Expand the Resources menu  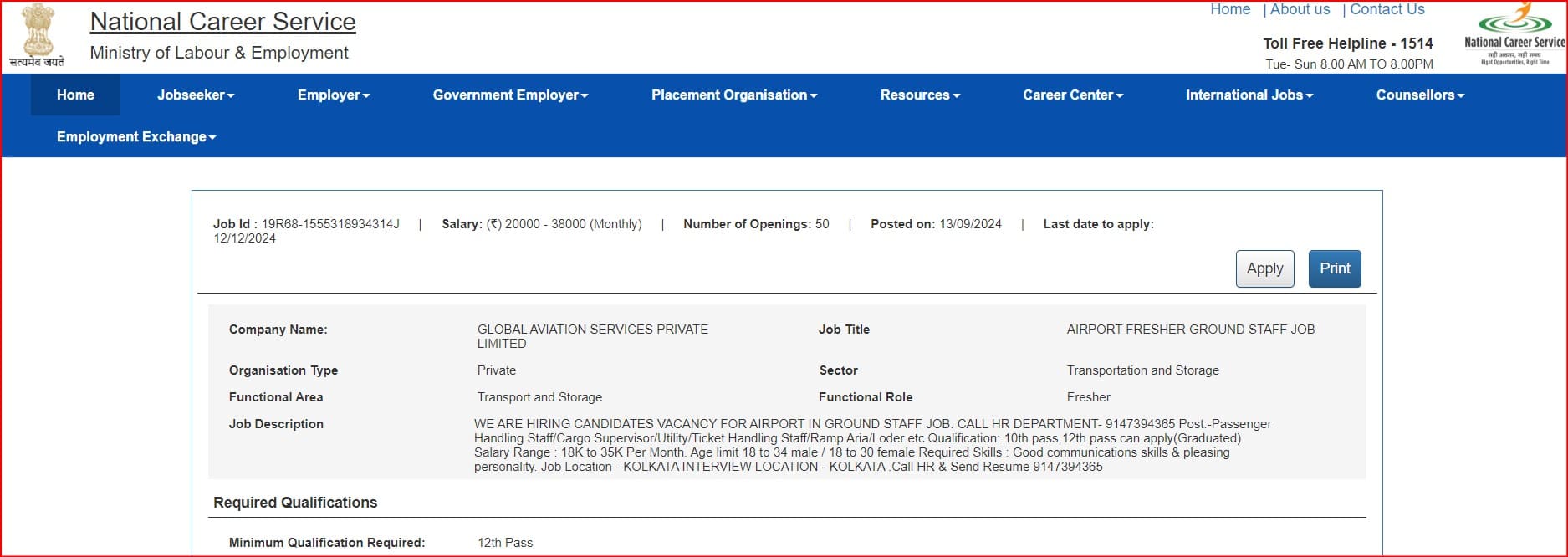920,95
